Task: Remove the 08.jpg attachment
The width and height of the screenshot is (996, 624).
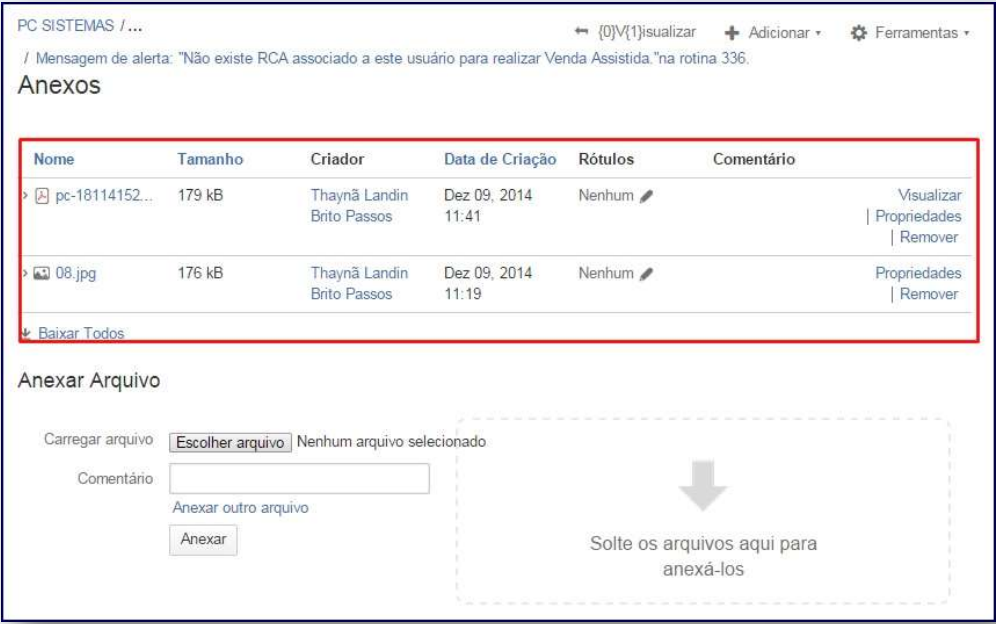Action: pyautogui.click(x=929, y=294)
